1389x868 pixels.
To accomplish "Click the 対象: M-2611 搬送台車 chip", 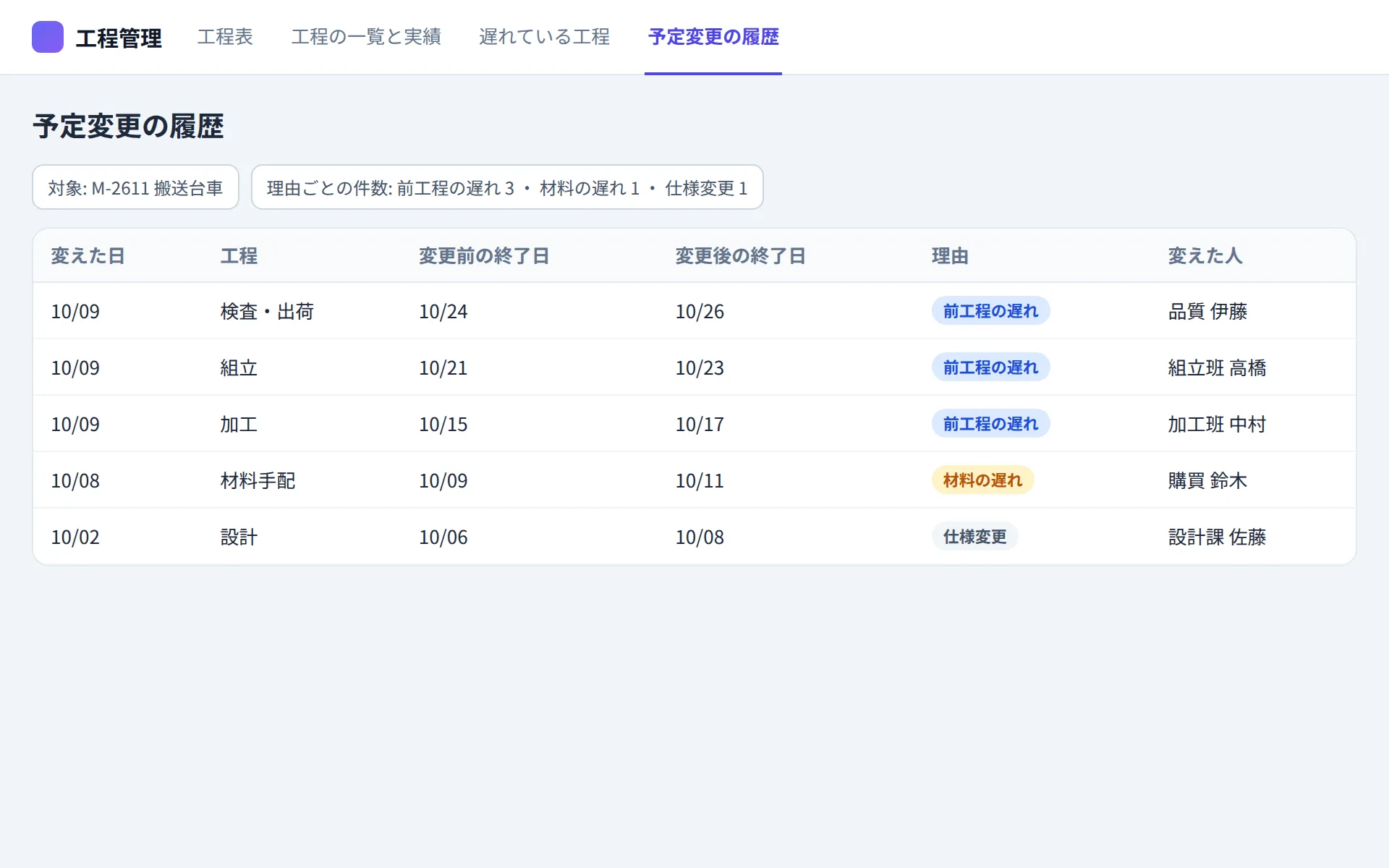I will pos(136,187).
